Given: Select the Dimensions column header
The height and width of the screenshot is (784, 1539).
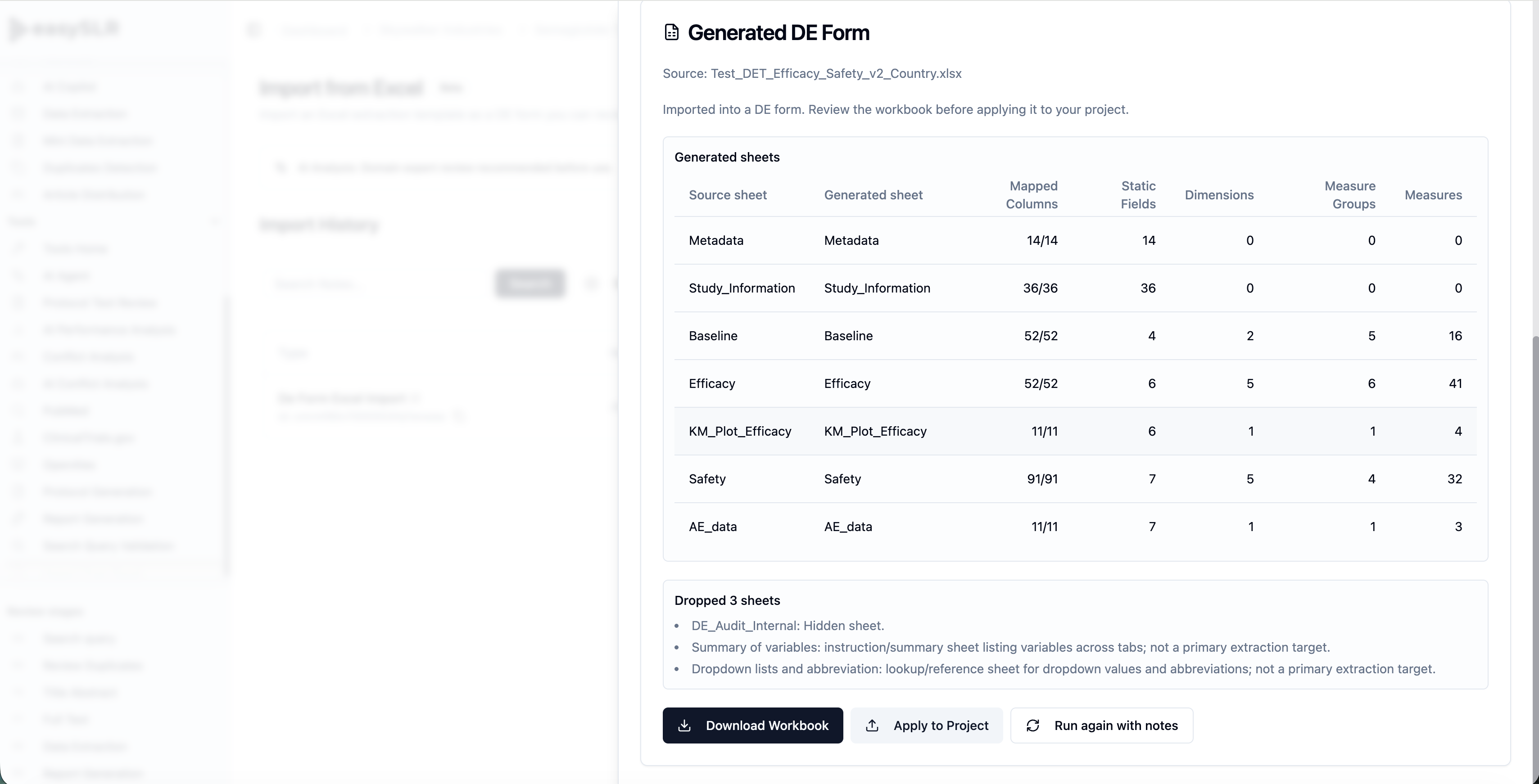Looking at the screenshot, I should pos(1219,195).
